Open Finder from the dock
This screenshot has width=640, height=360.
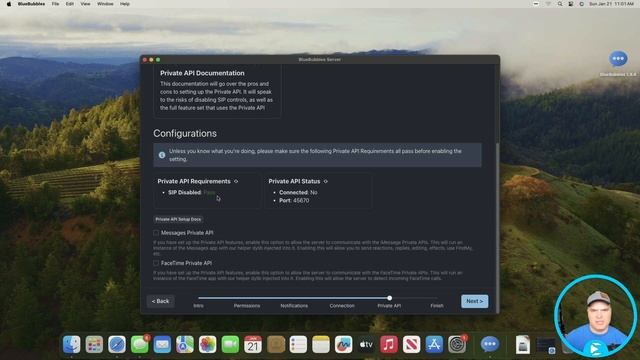pyautogui.click(x=72, y=344)
